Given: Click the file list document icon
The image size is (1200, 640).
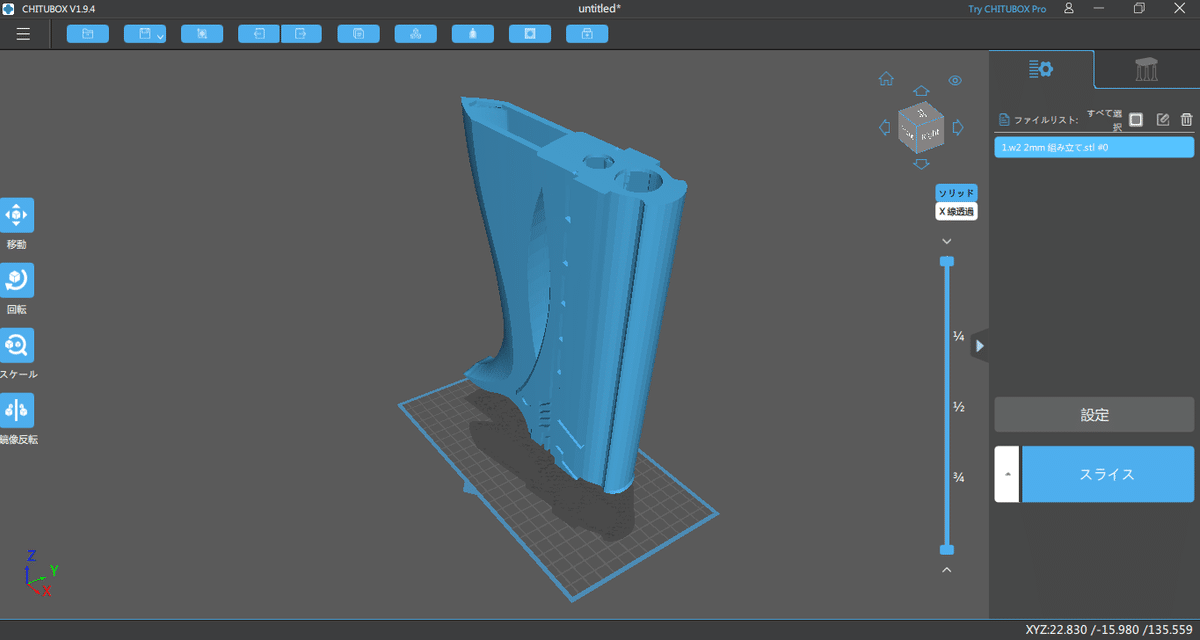Looking at the screenshot, I should 1004,120.
